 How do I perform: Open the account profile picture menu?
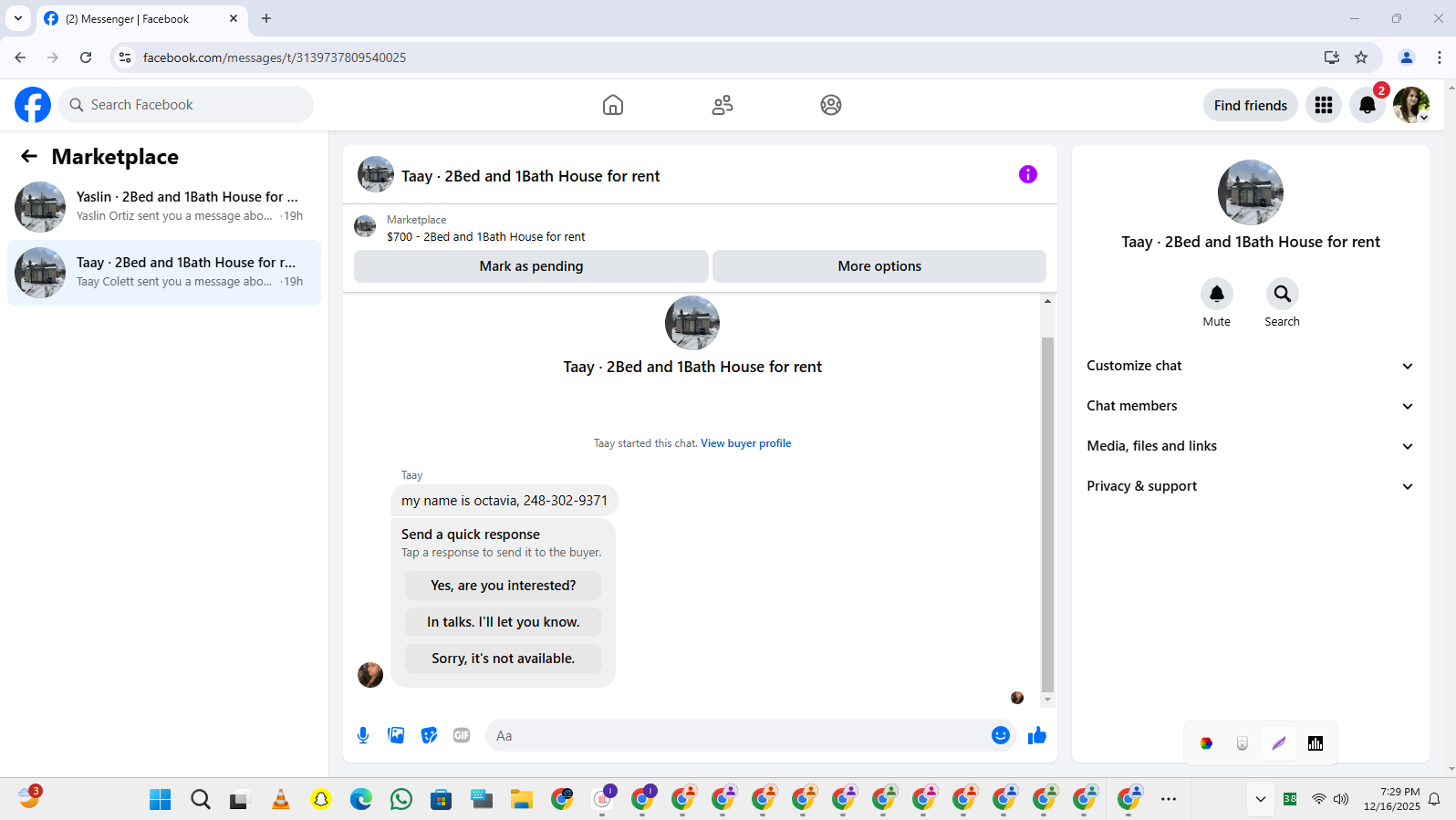1411,105
